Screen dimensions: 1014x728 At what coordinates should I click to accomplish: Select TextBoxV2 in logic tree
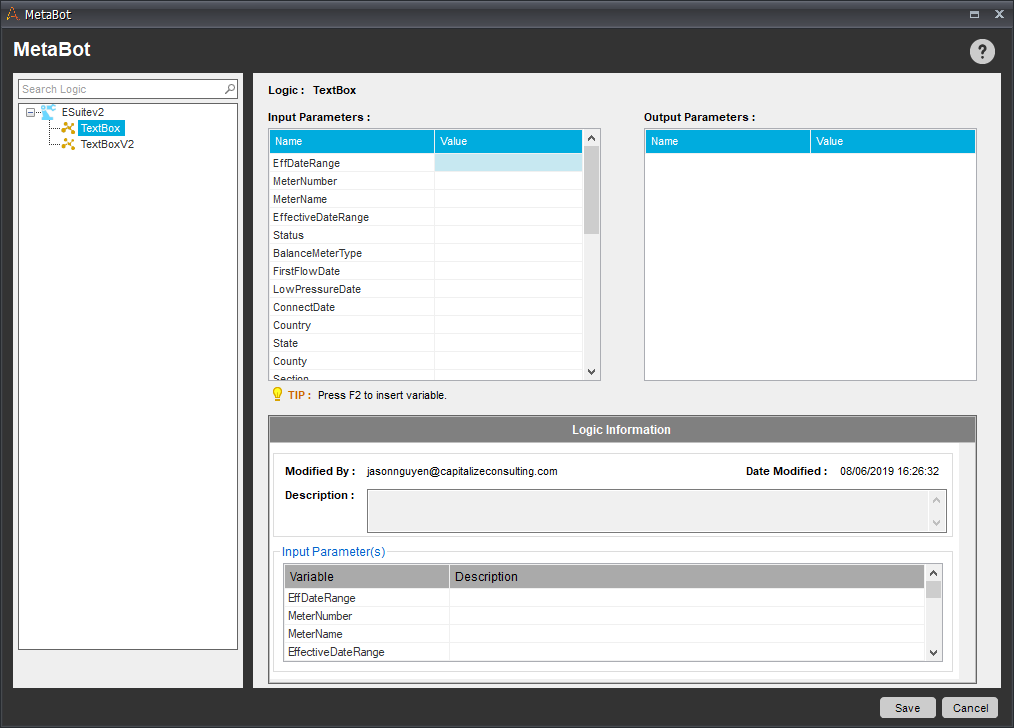click(x=107, y=144)
